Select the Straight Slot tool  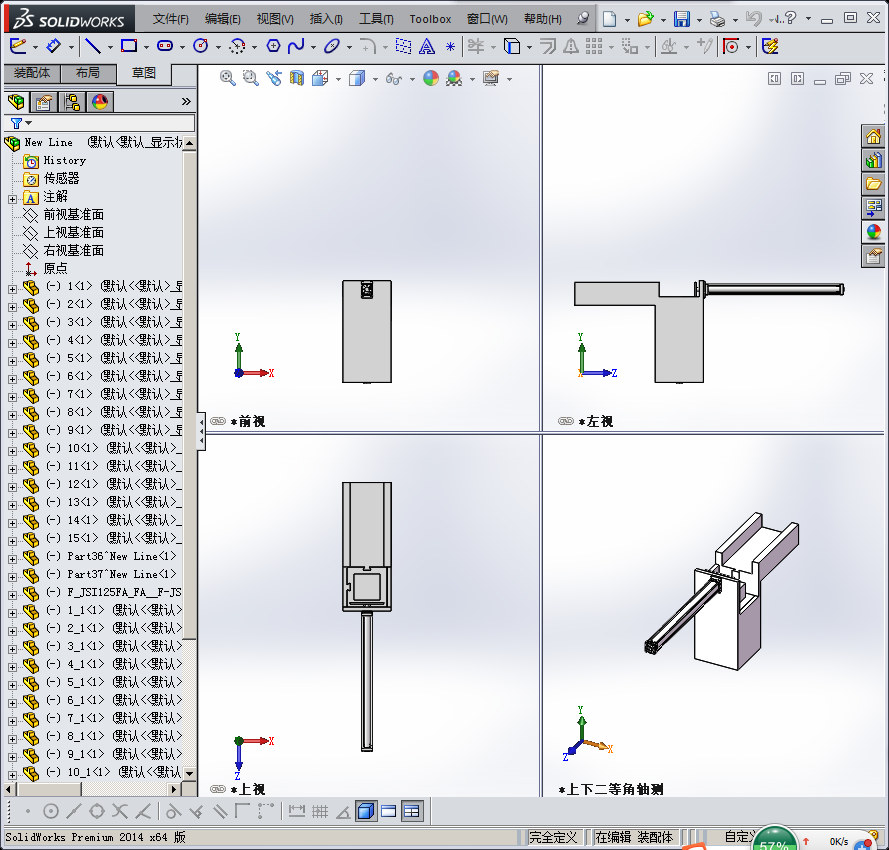point(165,46)
